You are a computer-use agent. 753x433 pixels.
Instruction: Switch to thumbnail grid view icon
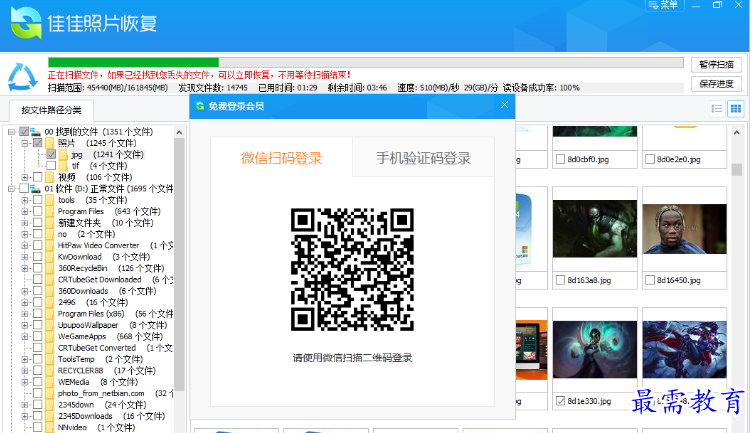click(735, 109)
